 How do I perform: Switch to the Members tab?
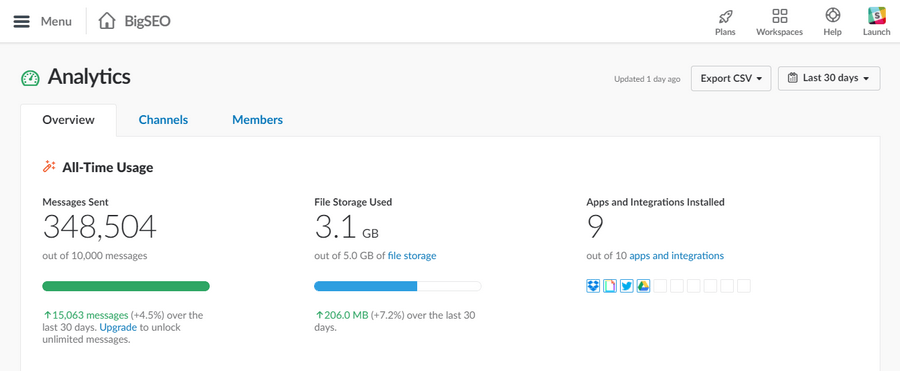[257, 120]
